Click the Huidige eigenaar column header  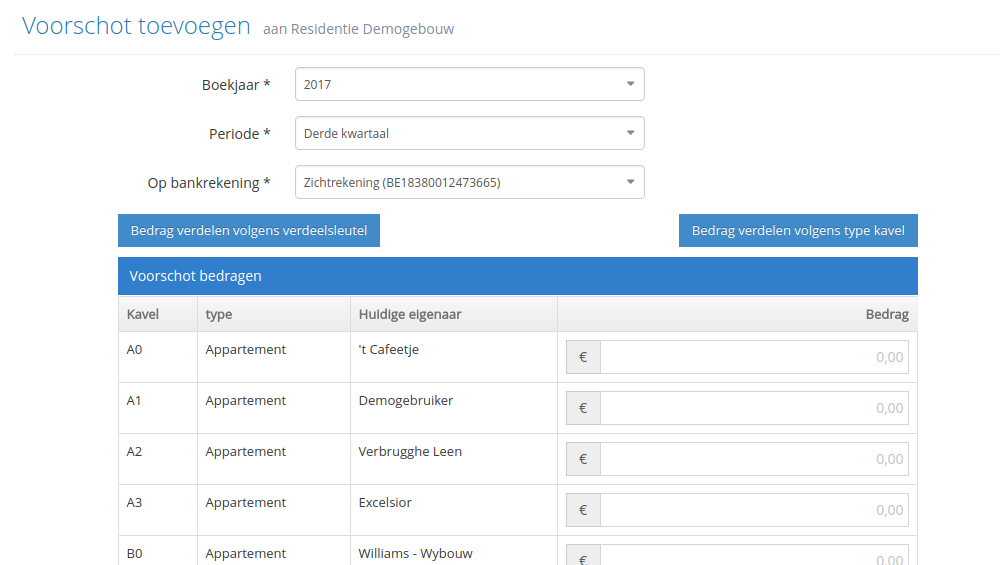click(410, 314)
